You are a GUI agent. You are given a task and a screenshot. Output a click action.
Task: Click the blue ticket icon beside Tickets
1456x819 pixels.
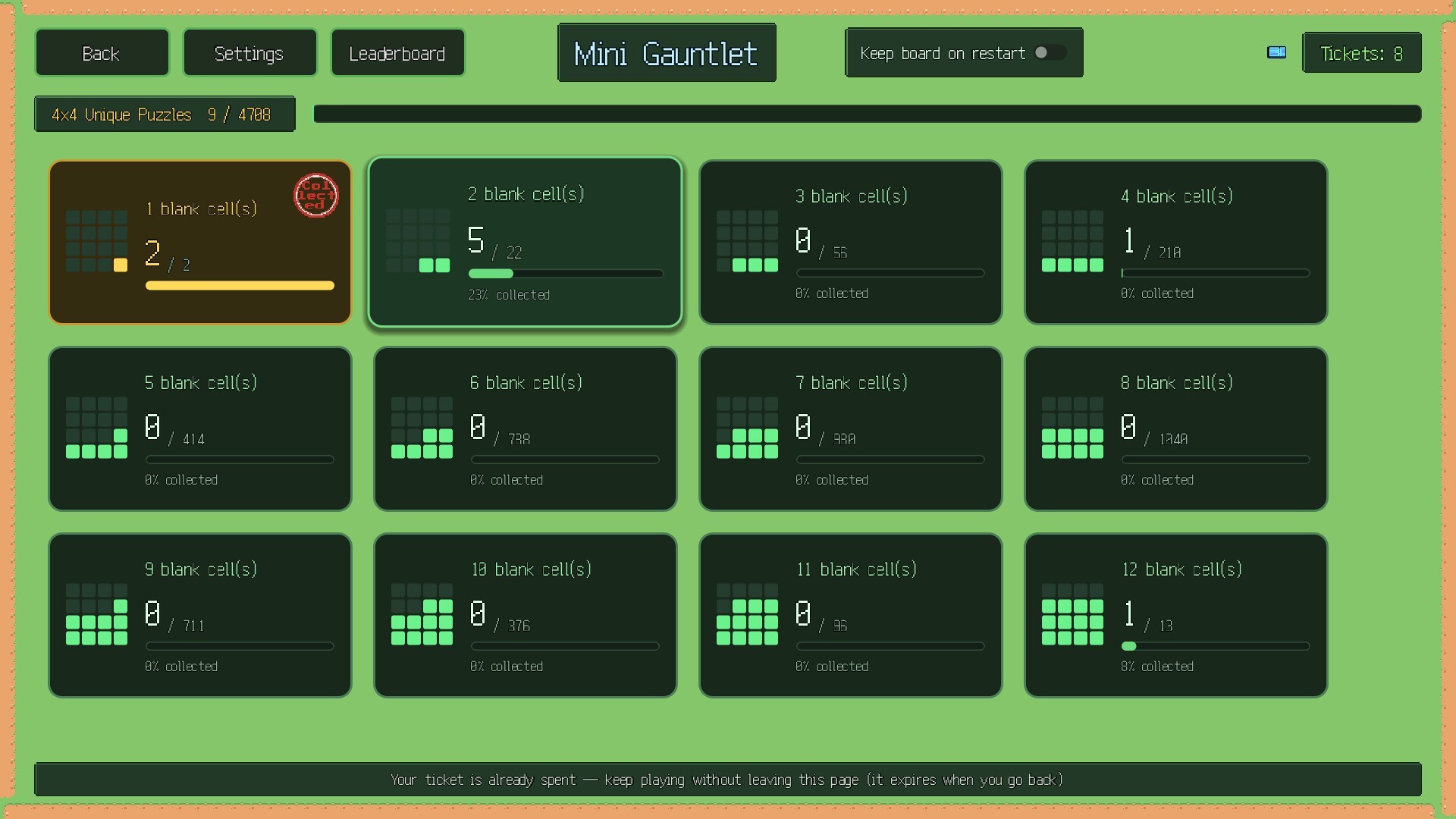(x=1276, y=52)
